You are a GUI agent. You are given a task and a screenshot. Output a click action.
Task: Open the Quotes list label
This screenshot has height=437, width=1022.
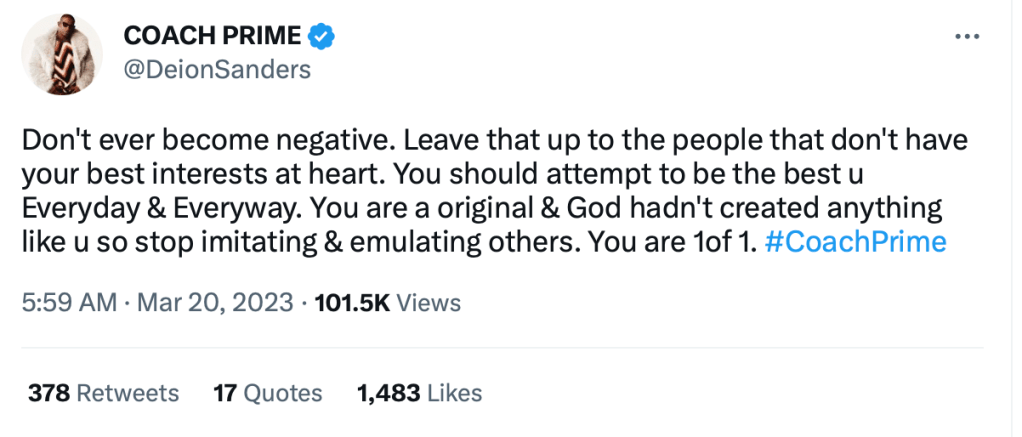click(x=281, y=393)
